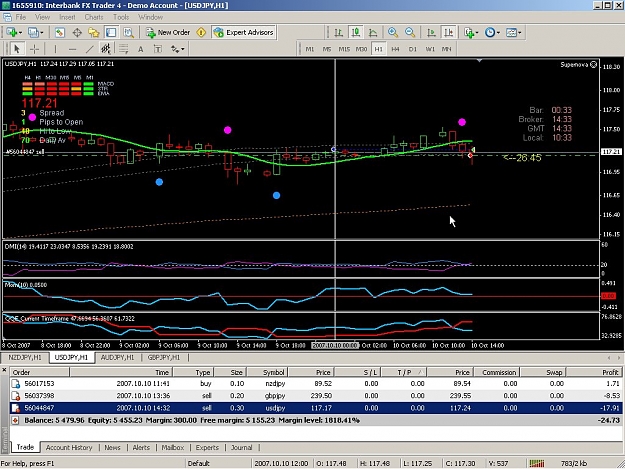Screen dimensions: 625x469
Task: Select the Text Label tool
Action: pos(158,49)
